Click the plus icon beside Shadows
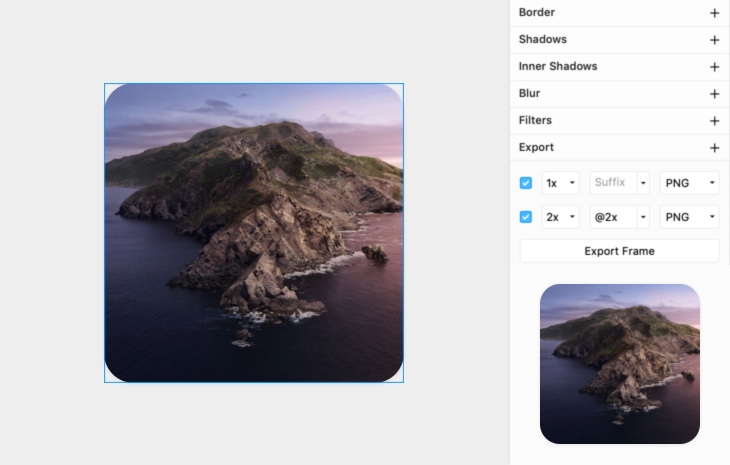 point(714,40)
